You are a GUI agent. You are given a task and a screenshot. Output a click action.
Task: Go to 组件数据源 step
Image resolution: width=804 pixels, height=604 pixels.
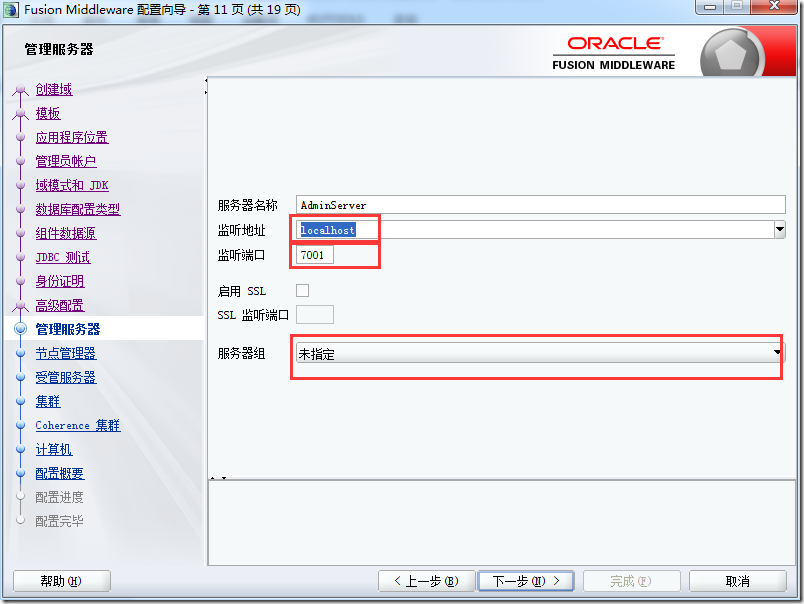point(66,233)
